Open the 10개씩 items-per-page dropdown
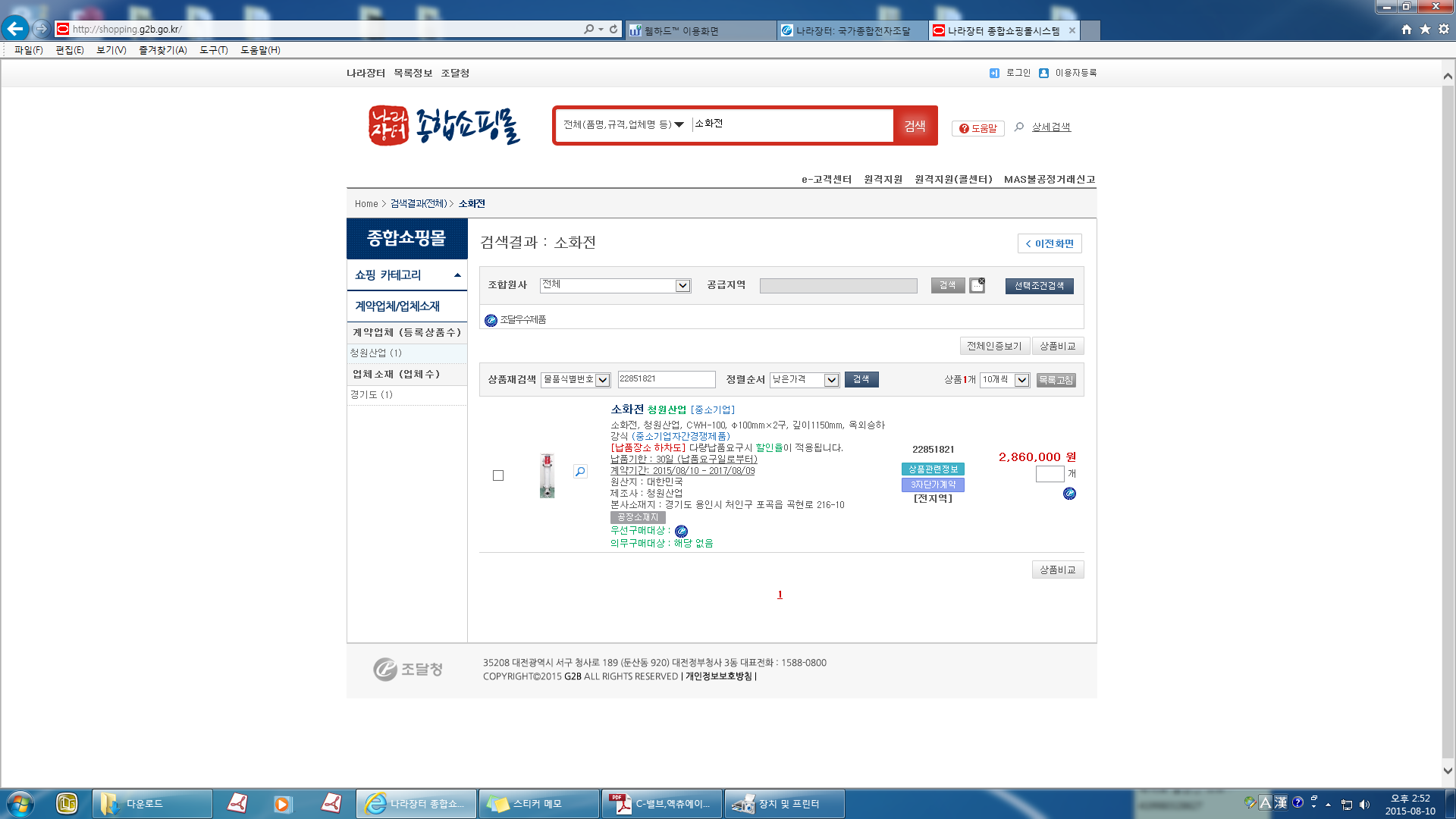This screenshot has height=819, width=1456. 1005,380
